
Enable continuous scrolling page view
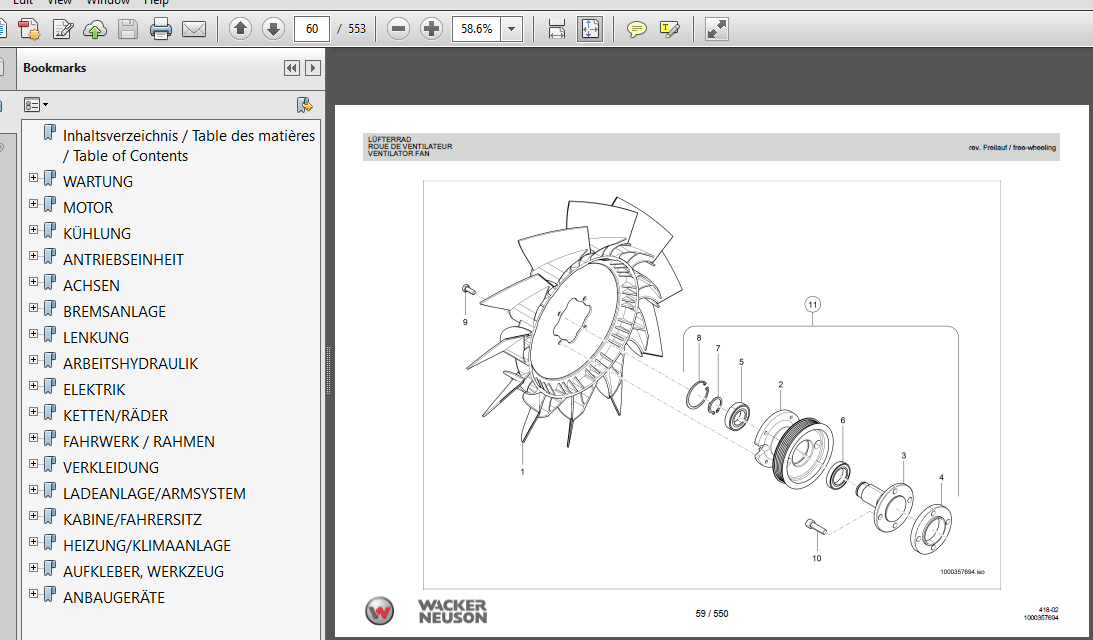tap(556, 28)
